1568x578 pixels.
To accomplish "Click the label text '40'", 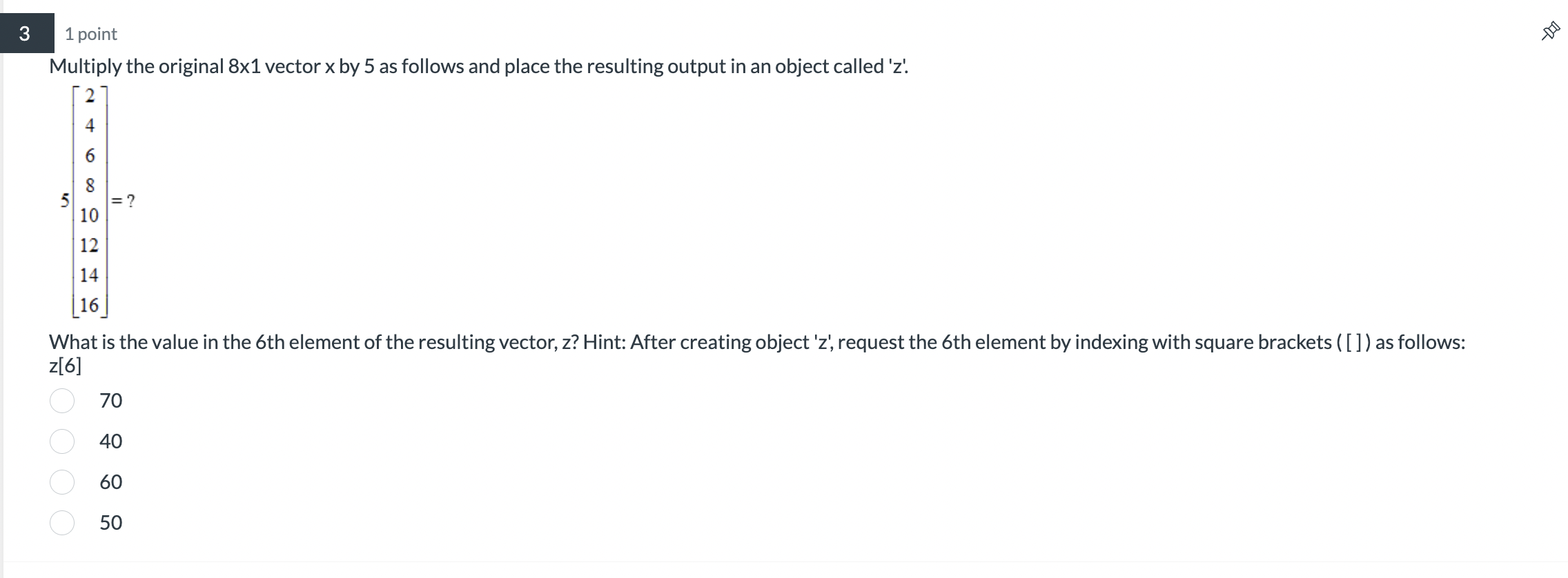I will pyautogui.click(x=112, y=441).
